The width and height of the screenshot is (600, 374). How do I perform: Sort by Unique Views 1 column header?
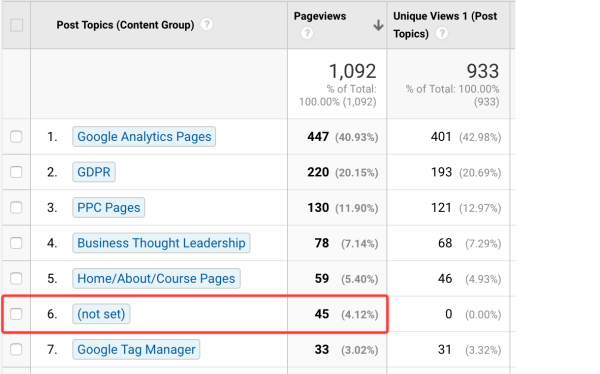click(x=445, y=25)
